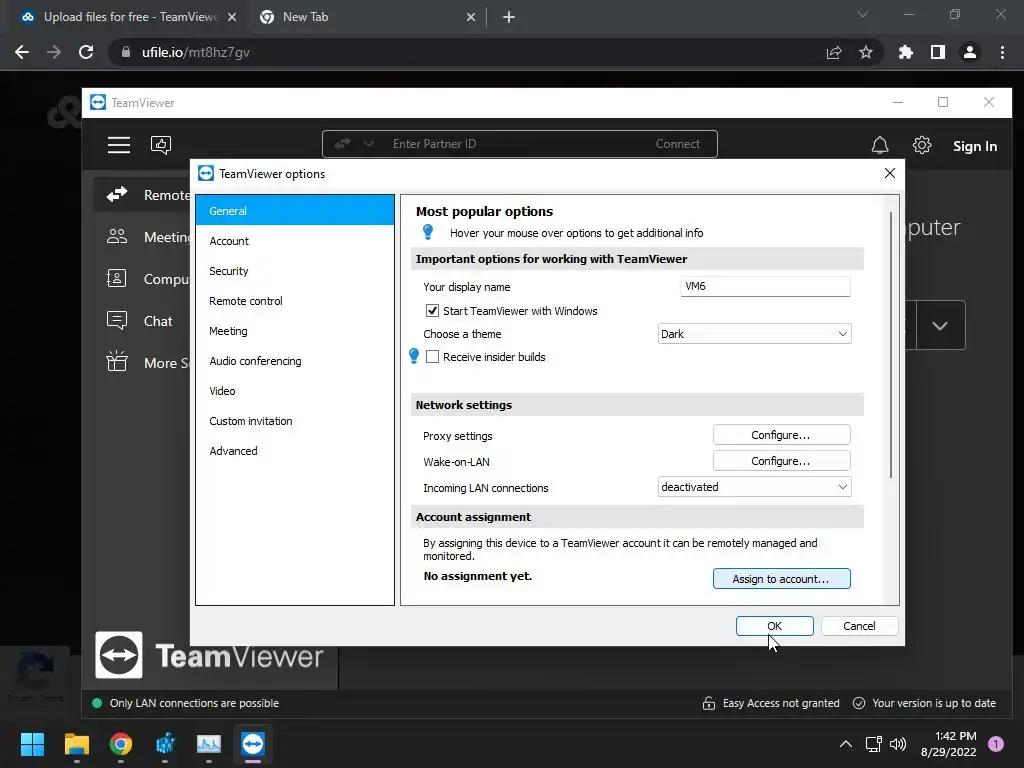Click the dimmed Connect button
1024x768 pixels.
coord(677,144)
